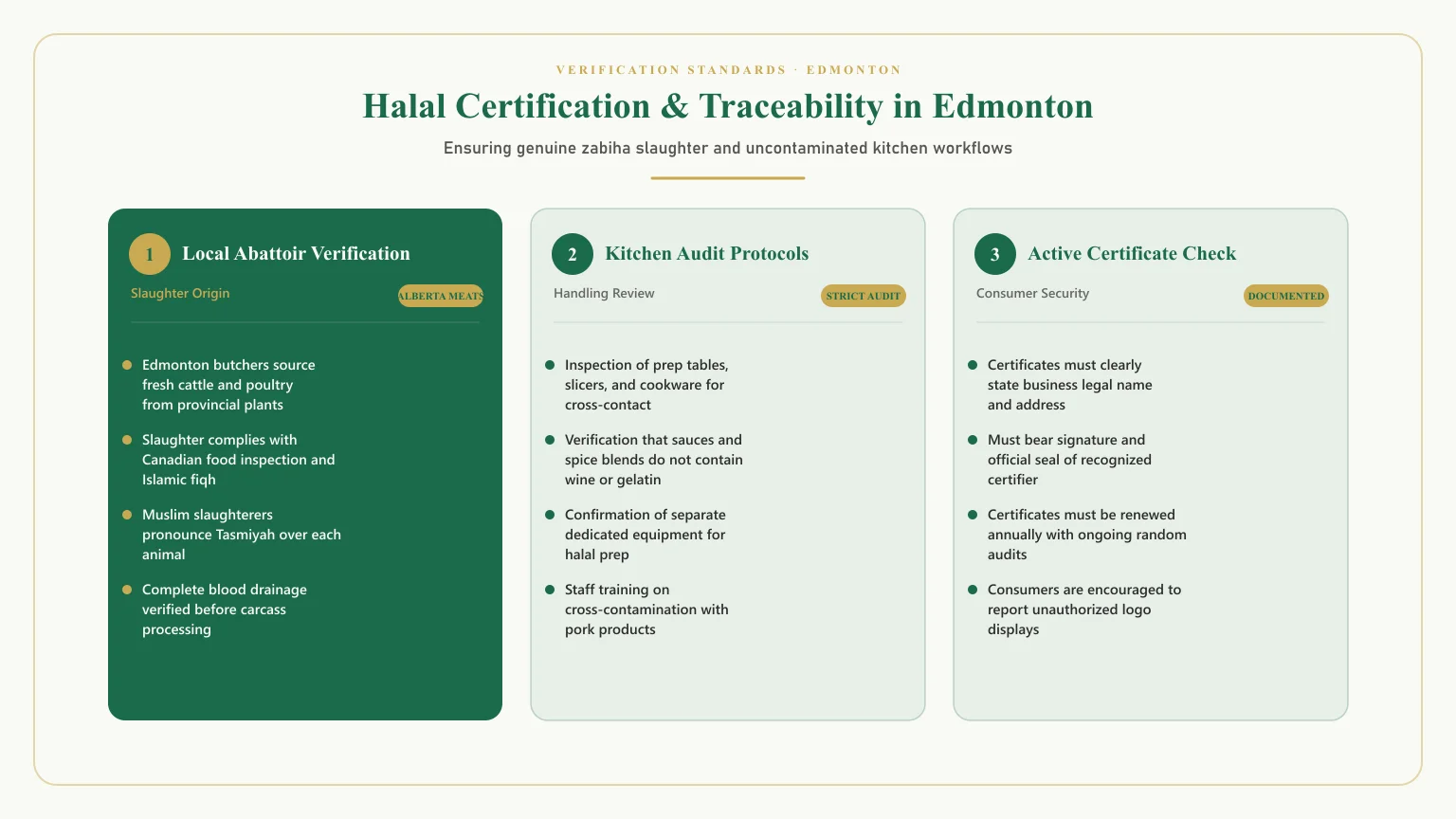The width and height of the screenshot is (1456, 819).
Task: Click the VERIFICATION STANDARDS · EDMONTON eyebrow text
Action: click(x=728, y=70)
